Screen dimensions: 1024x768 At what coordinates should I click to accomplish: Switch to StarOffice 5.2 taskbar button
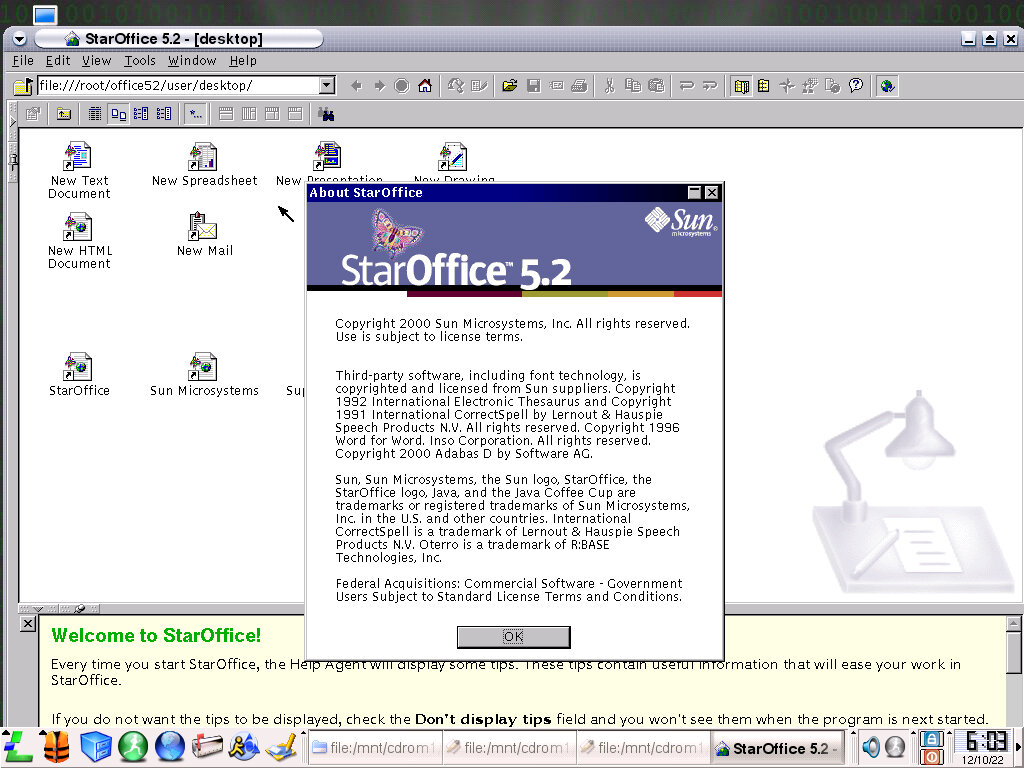[775, 747]
